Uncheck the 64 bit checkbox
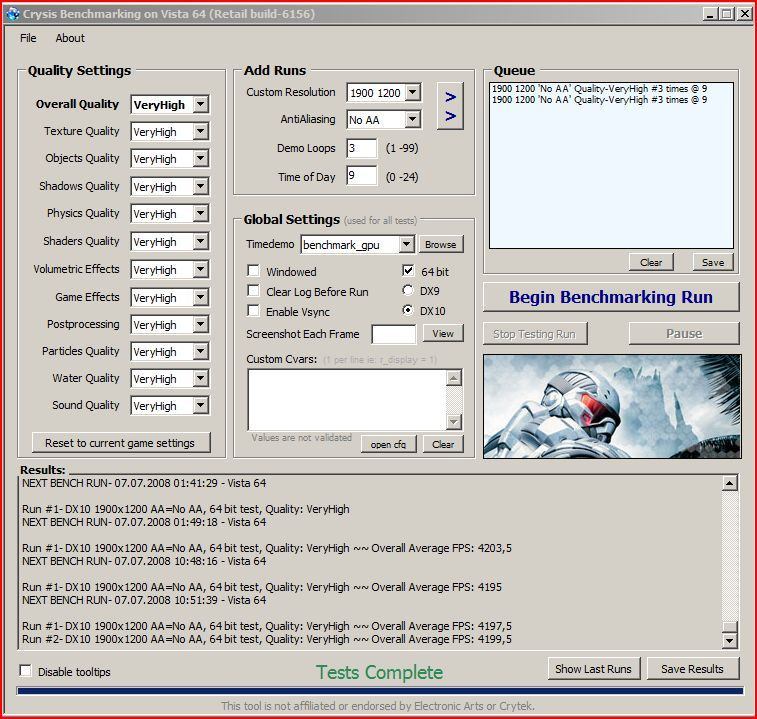Image resolution: width=757 pixels, height=719 pixels. [x=408, y=270]
